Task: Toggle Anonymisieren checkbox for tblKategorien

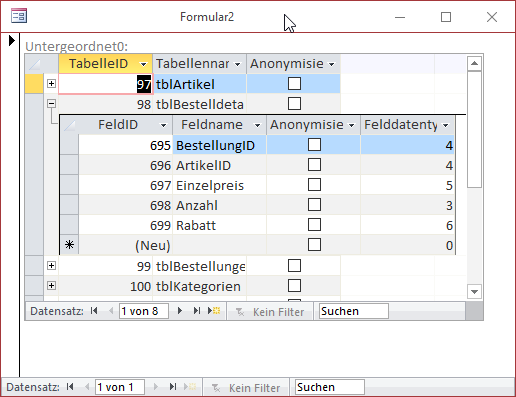Action: click(x=294, y=286)
